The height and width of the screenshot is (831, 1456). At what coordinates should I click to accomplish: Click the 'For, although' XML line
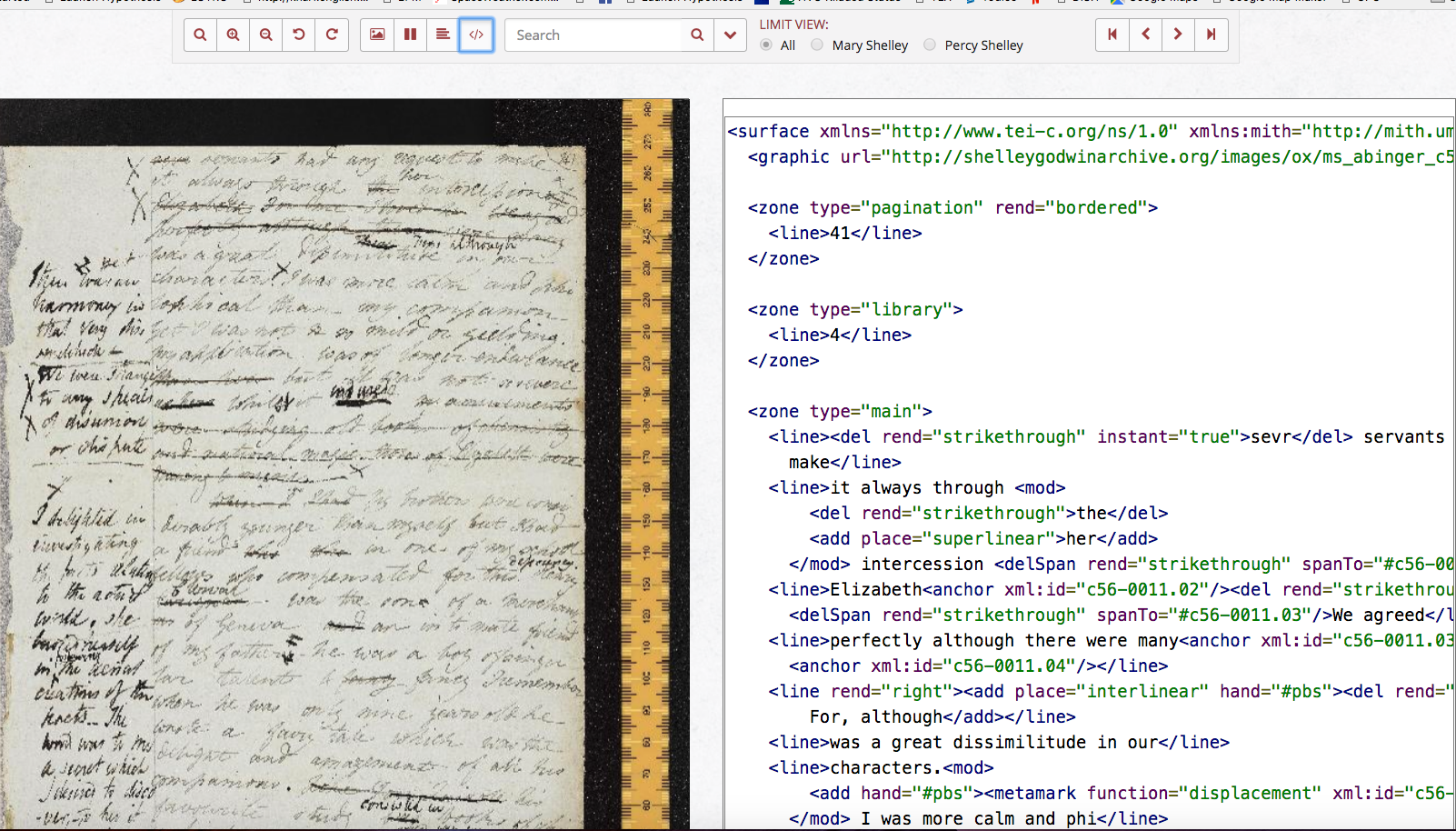[942, 716]
